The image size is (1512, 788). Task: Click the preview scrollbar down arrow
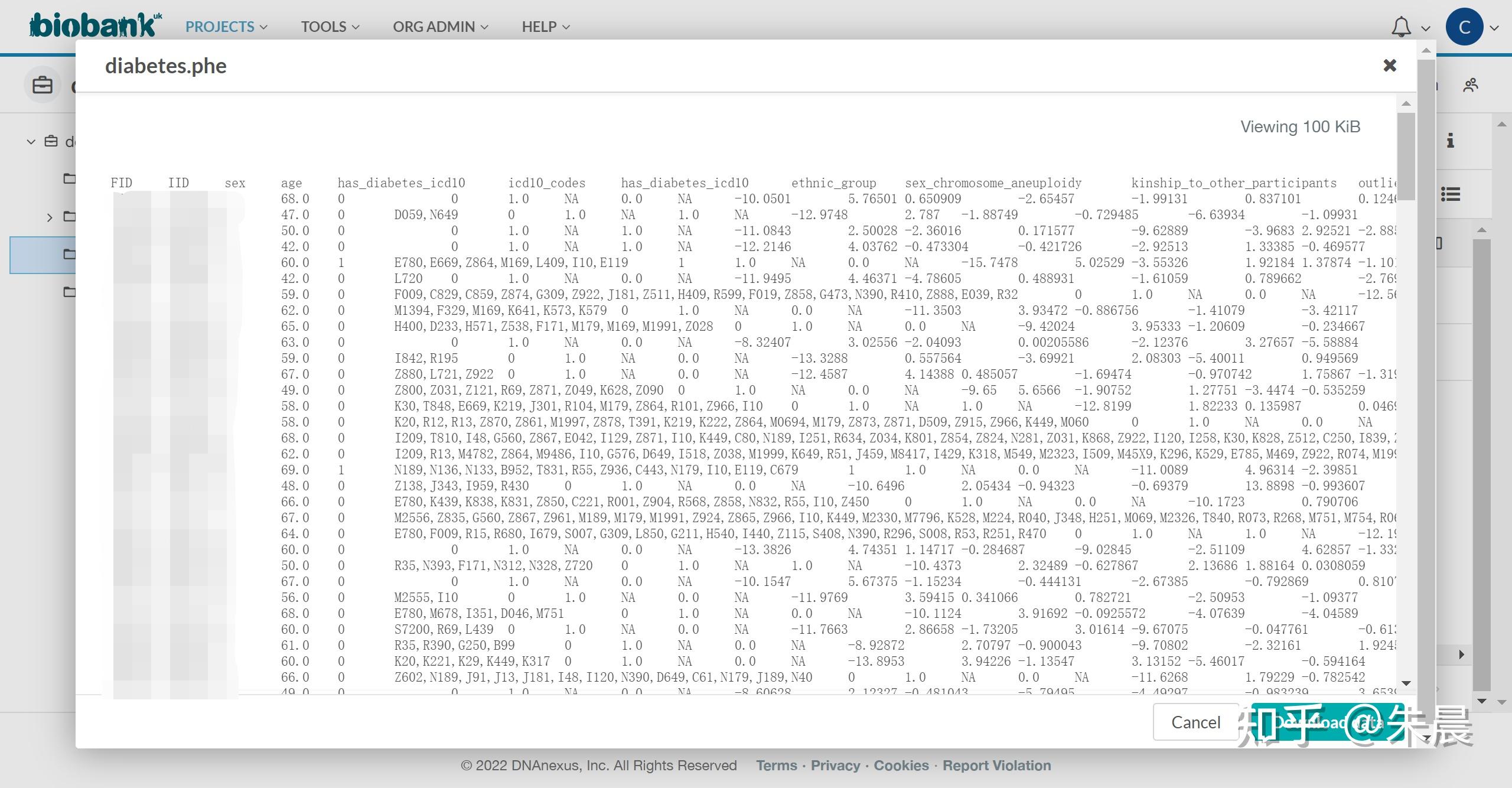(1406, 683)
